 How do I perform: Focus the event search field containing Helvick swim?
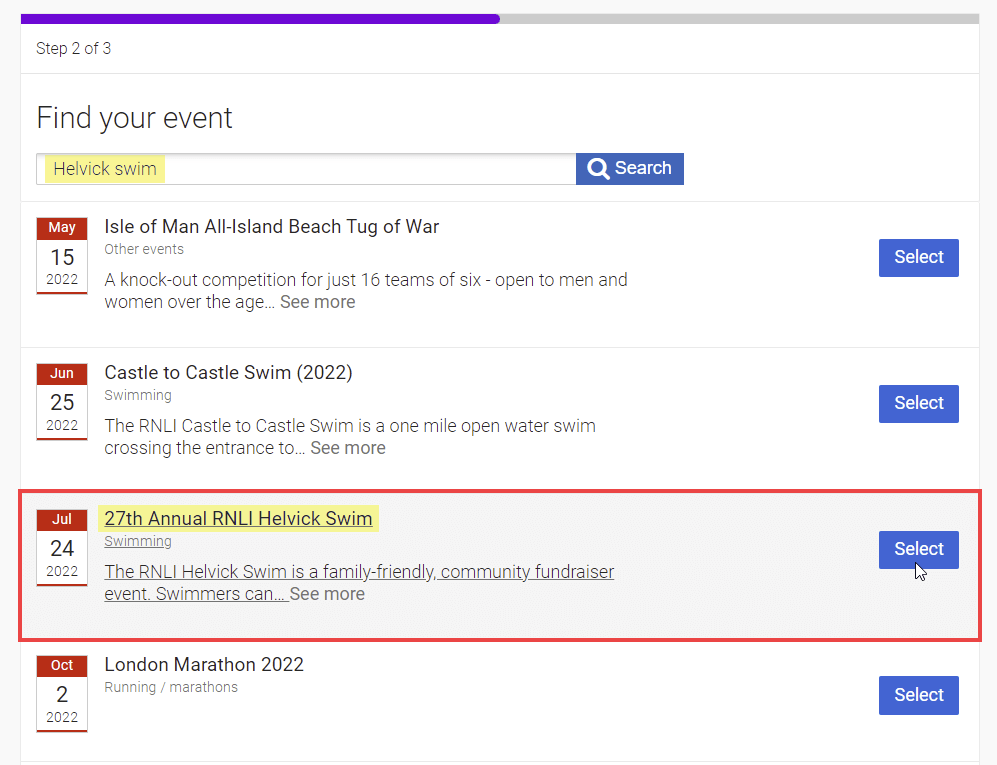306,169
